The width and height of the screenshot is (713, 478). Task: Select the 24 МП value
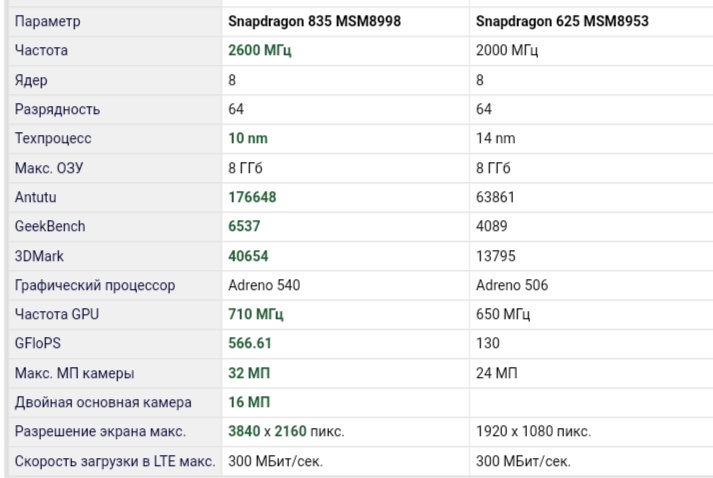(497, 373)
